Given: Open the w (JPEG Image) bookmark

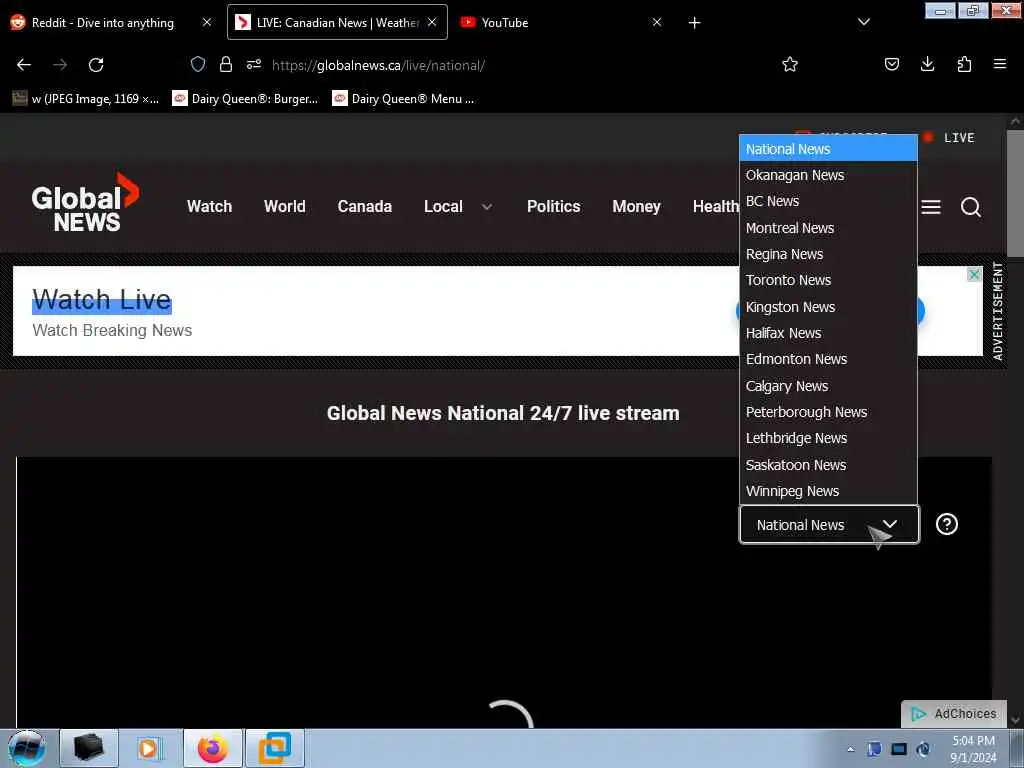Looking at the screenshot, I should (86, 99).
